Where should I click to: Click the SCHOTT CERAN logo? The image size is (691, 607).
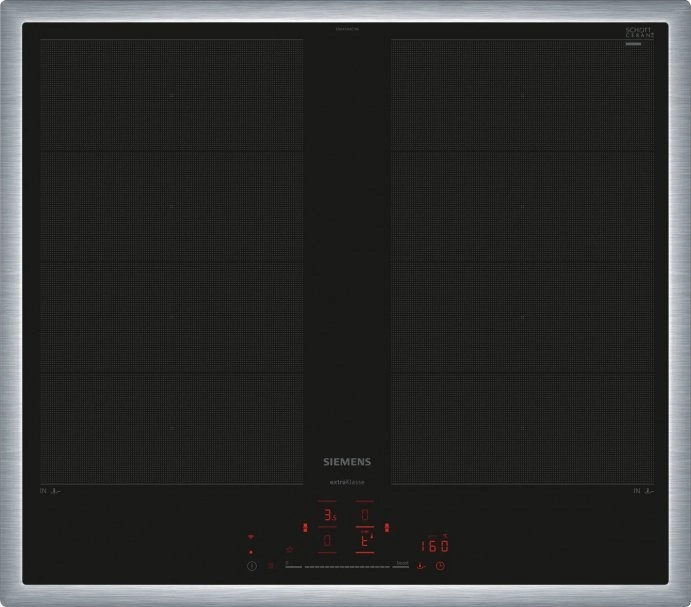tap(639, 33)
